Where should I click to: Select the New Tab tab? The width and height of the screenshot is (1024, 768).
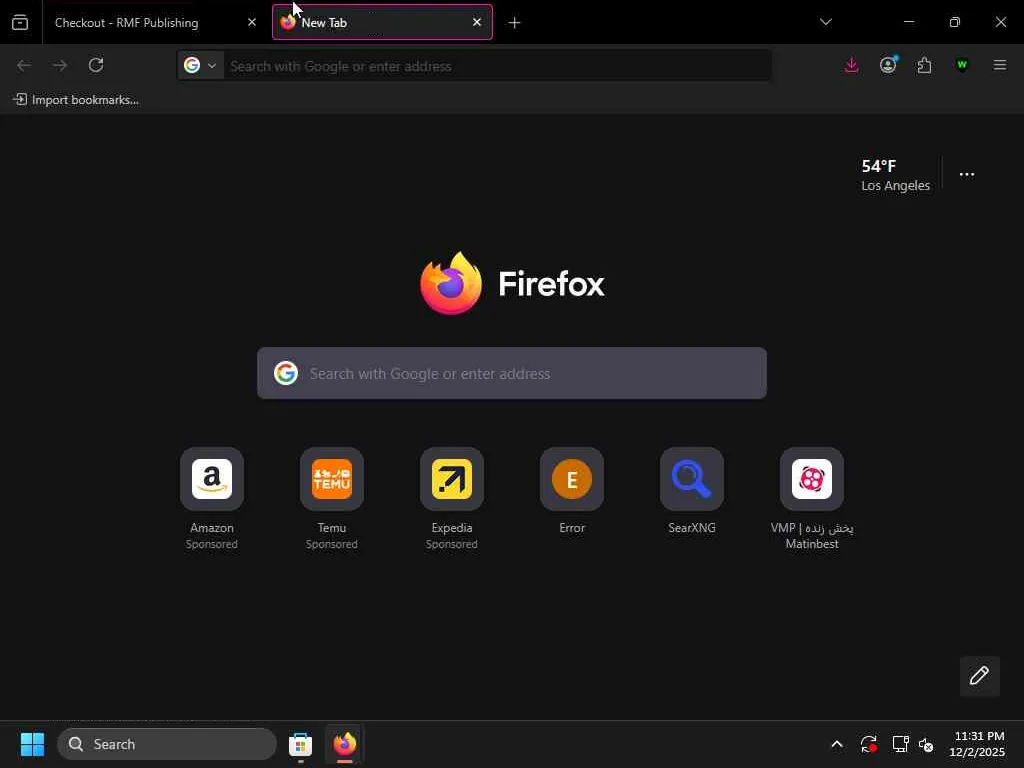tap(382, 22)
